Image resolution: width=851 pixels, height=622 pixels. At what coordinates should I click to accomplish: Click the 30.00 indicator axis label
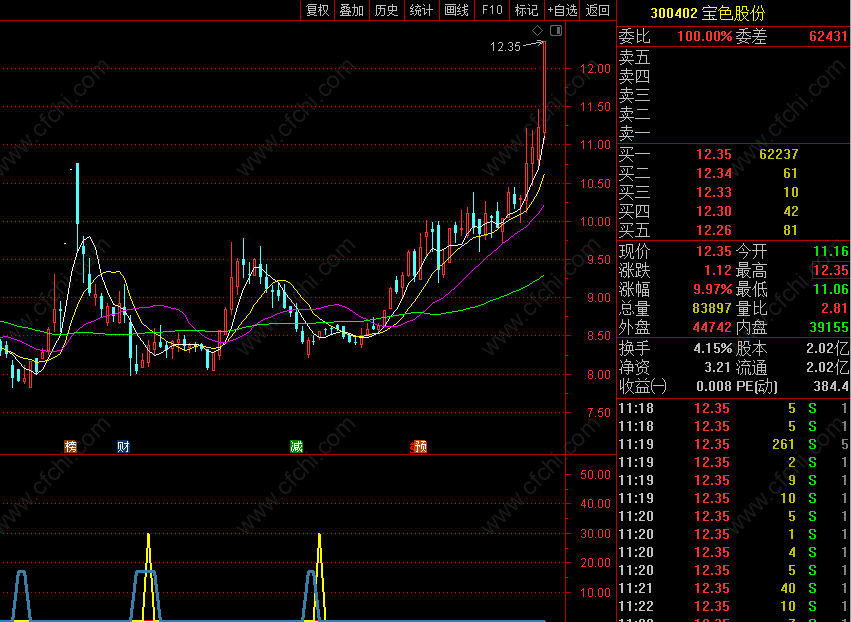pyautogui.click(x=595, y=534)
